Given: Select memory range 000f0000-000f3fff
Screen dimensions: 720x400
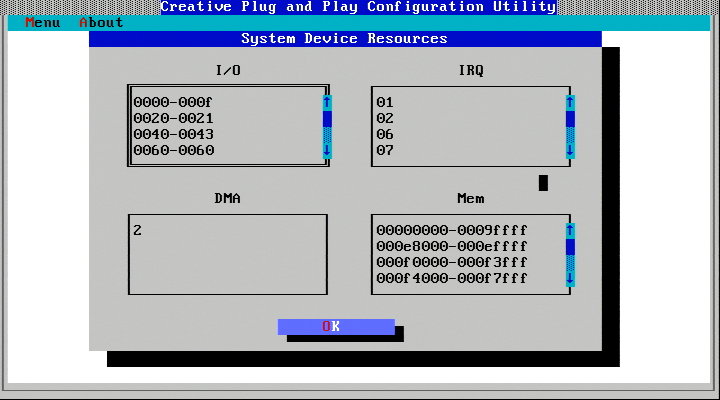Looking at the screenshot, I should (452, 263).
